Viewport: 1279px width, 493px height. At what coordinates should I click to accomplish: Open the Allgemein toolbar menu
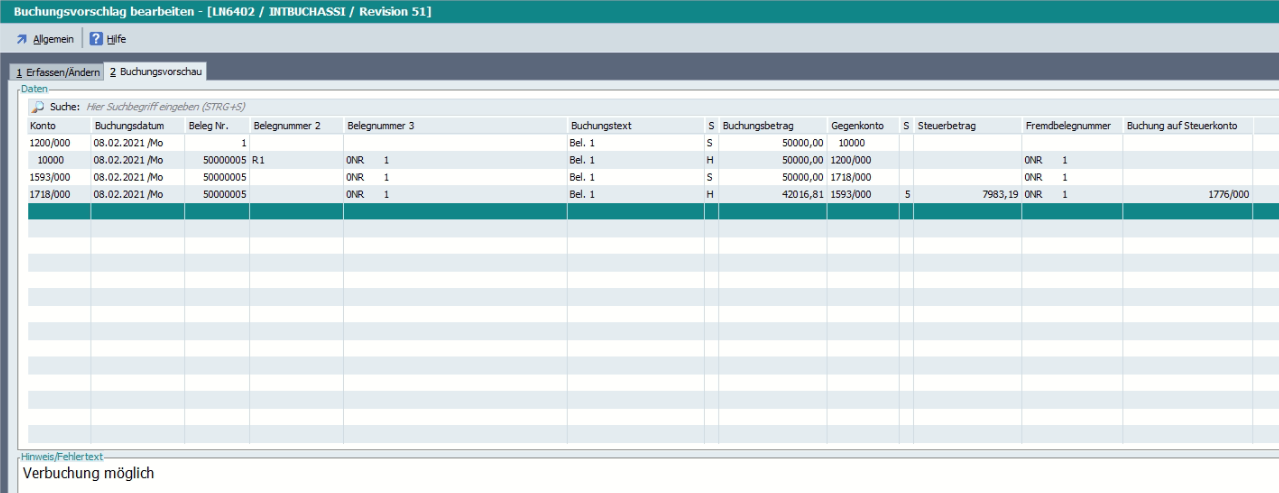point(45,39)
